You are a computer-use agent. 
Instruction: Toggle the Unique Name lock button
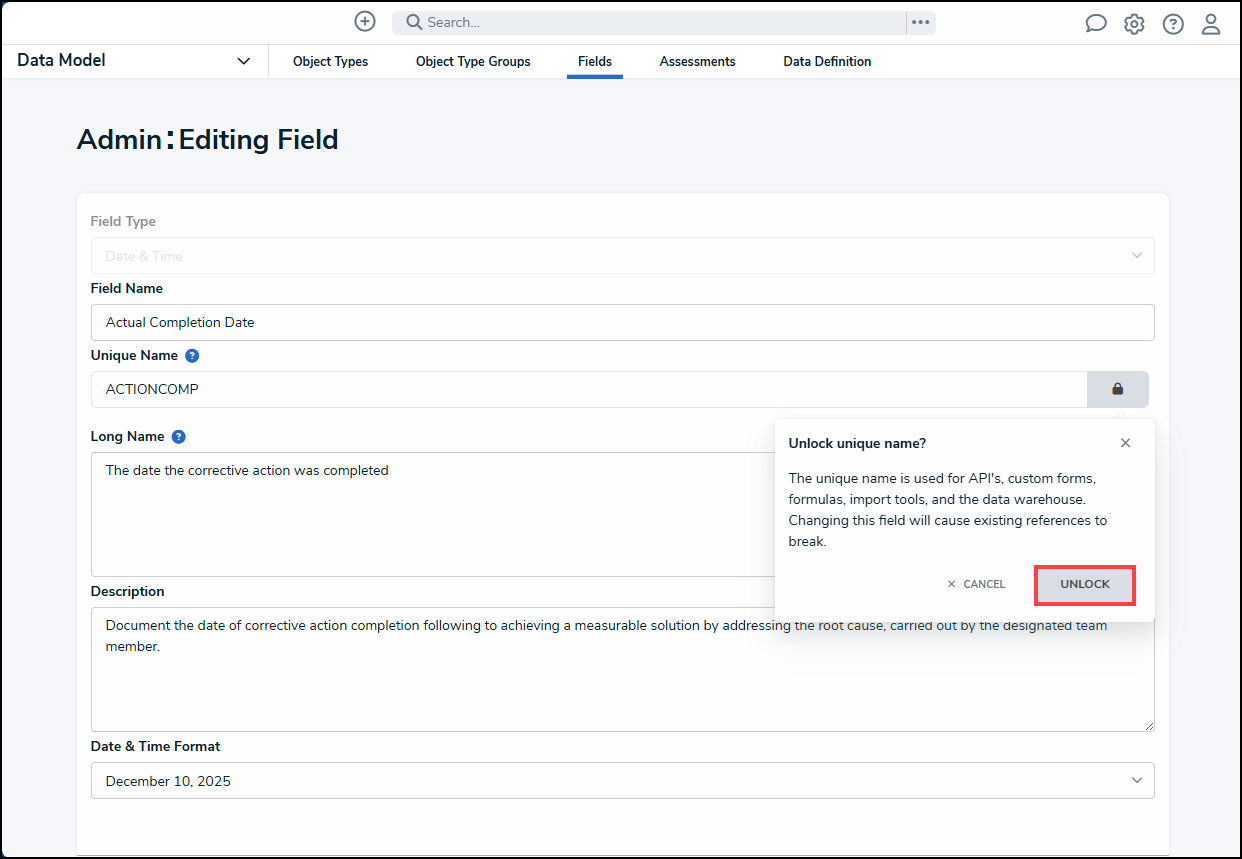tap(1117, 389)
